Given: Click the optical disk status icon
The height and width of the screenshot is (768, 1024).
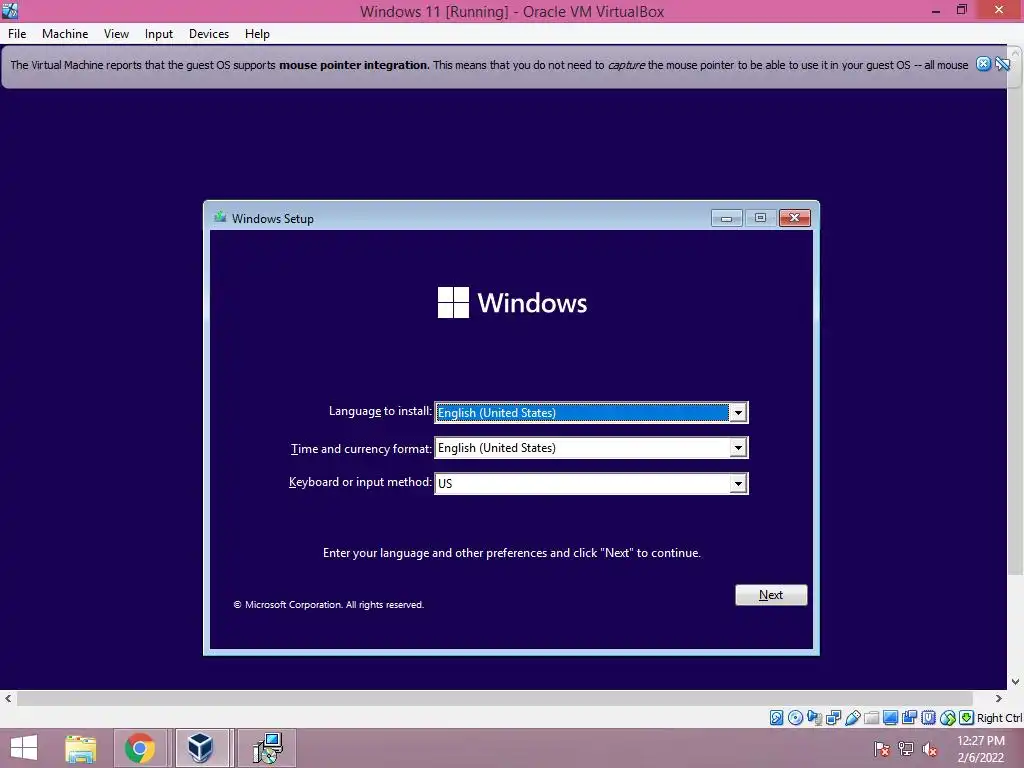Looking at the screenshot, I should (795, 718).
